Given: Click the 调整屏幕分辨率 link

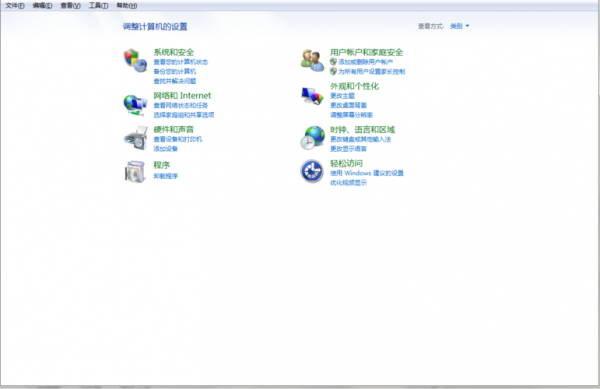Looking at the screenshot, I should pos(352,115).
